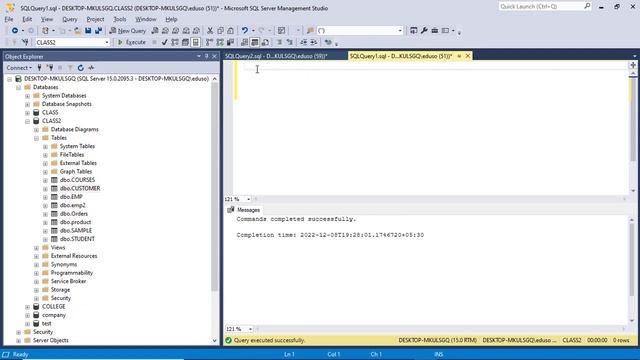Click the Object Explorer vertical scrollbar
640x360 pixels.
(215, 186)
